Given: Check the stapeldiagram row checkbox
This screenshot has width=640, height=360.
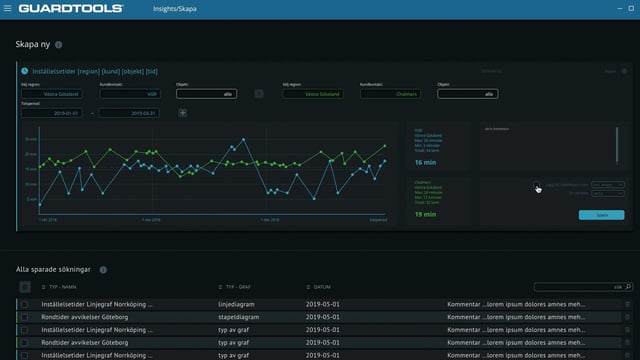Looking at the screenshot, I should coord(25,317).
